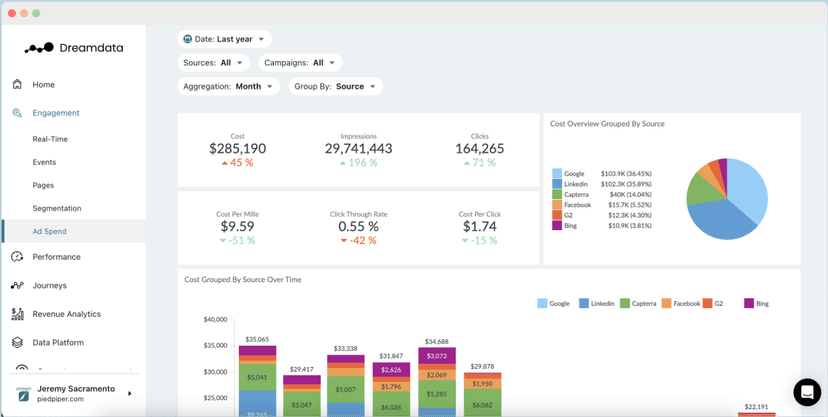
Task: Open the Real-Time submenu item
Action: [50, 139]
